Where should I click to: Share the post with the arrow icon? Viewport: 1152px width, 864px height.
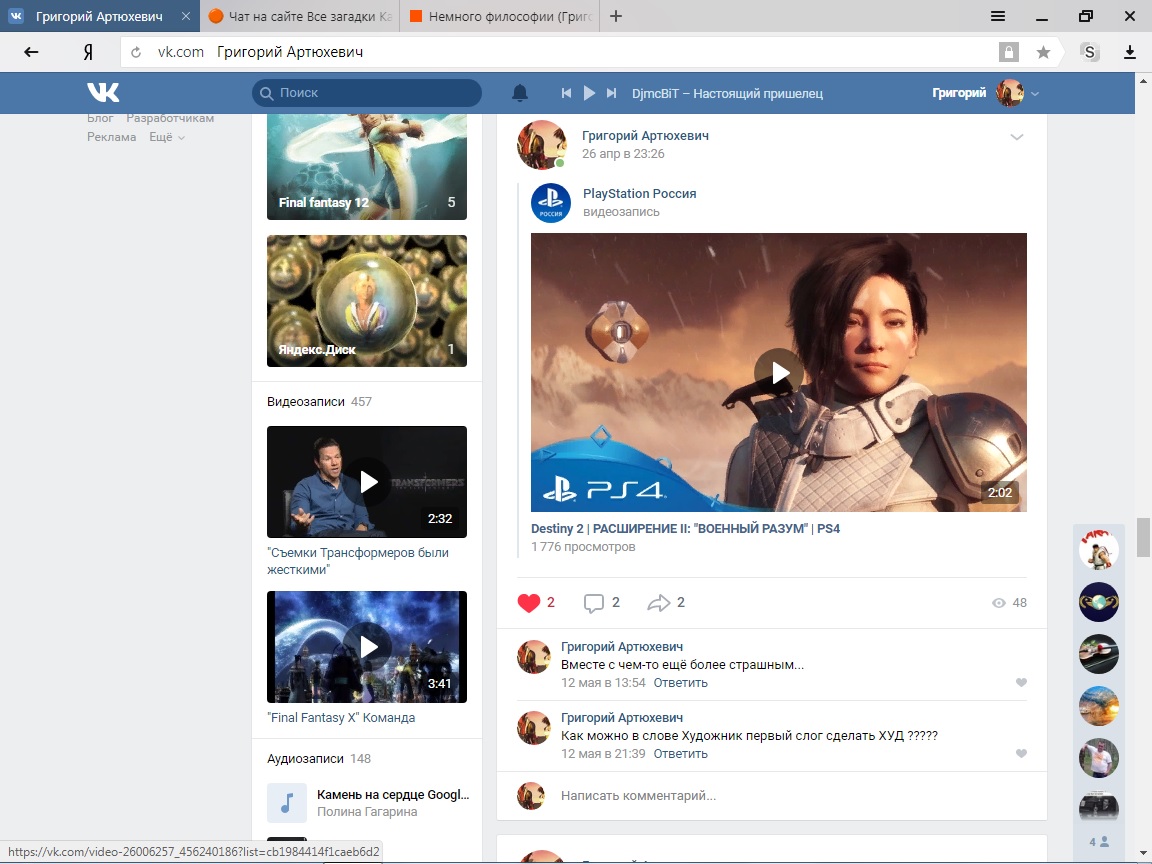tap(658, 603)
